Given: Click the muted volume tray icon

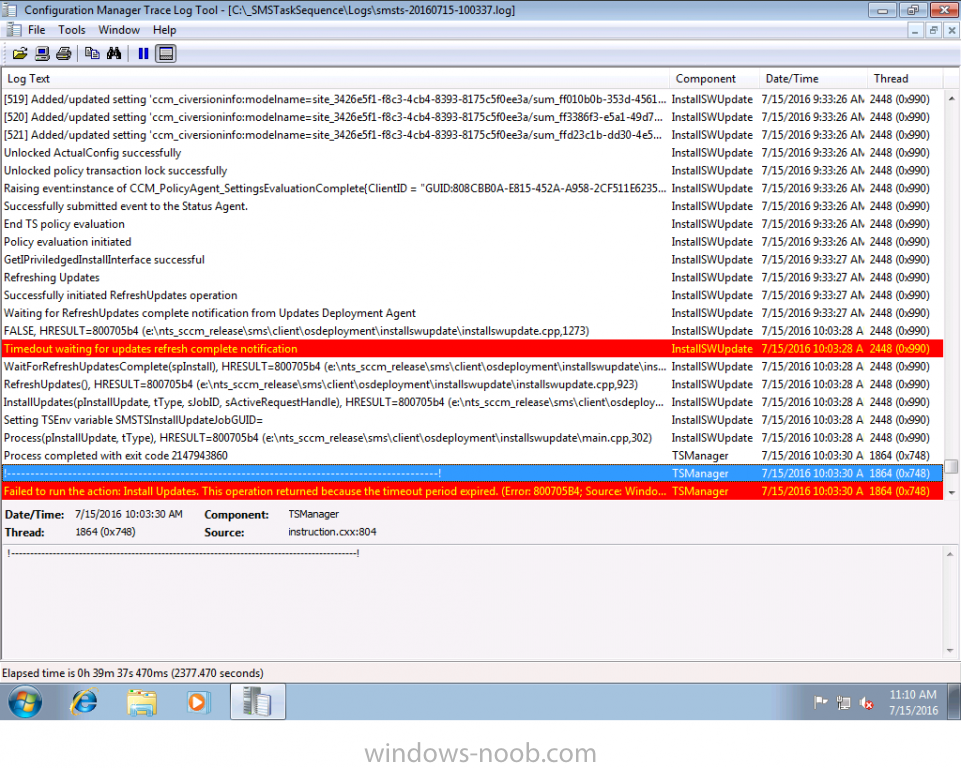Looking at the screenshot, I should pyautogui.click(x=867, y=703).
